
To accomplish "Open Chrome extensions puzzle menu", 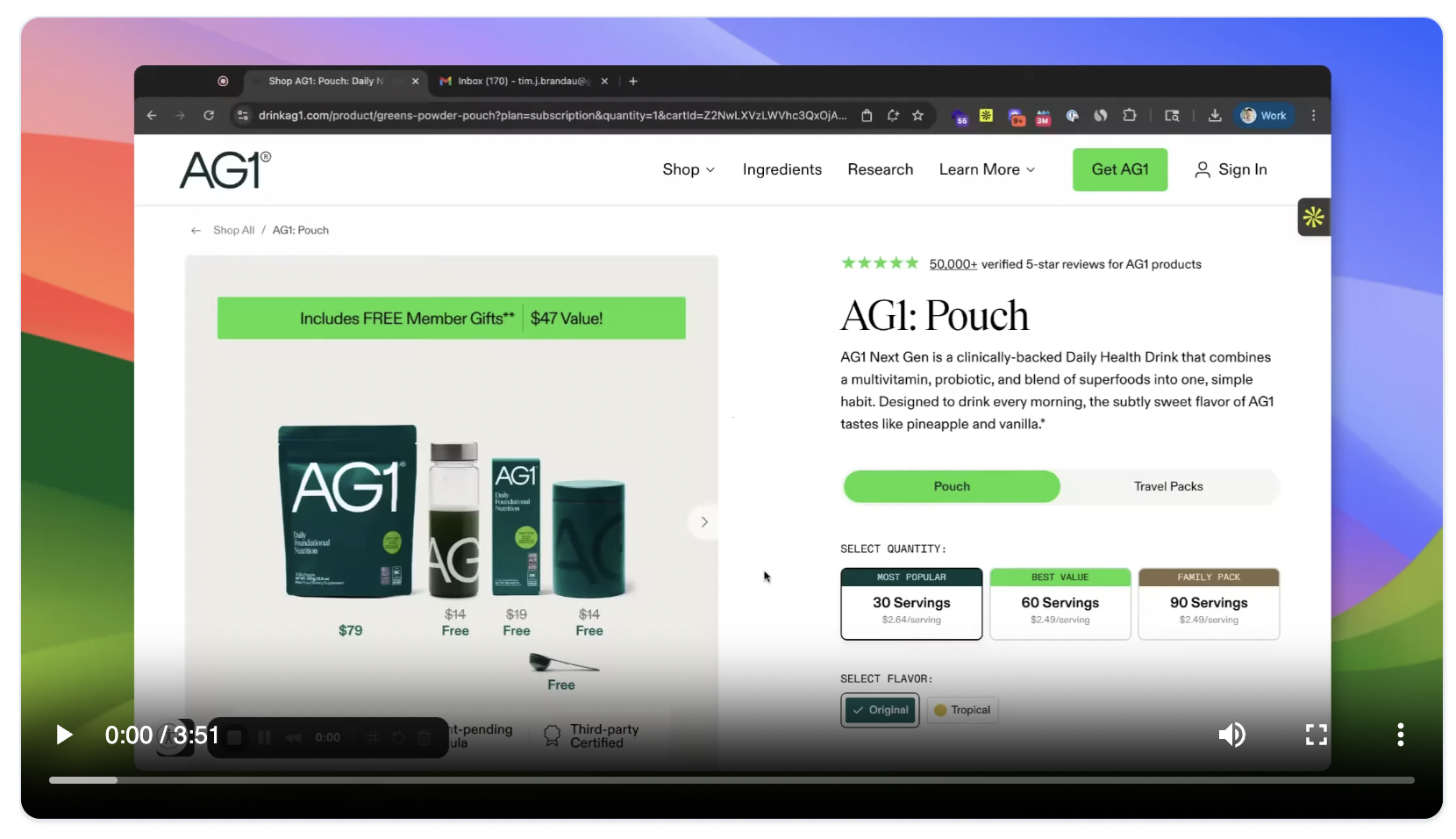I will (x=1130, y=115).
